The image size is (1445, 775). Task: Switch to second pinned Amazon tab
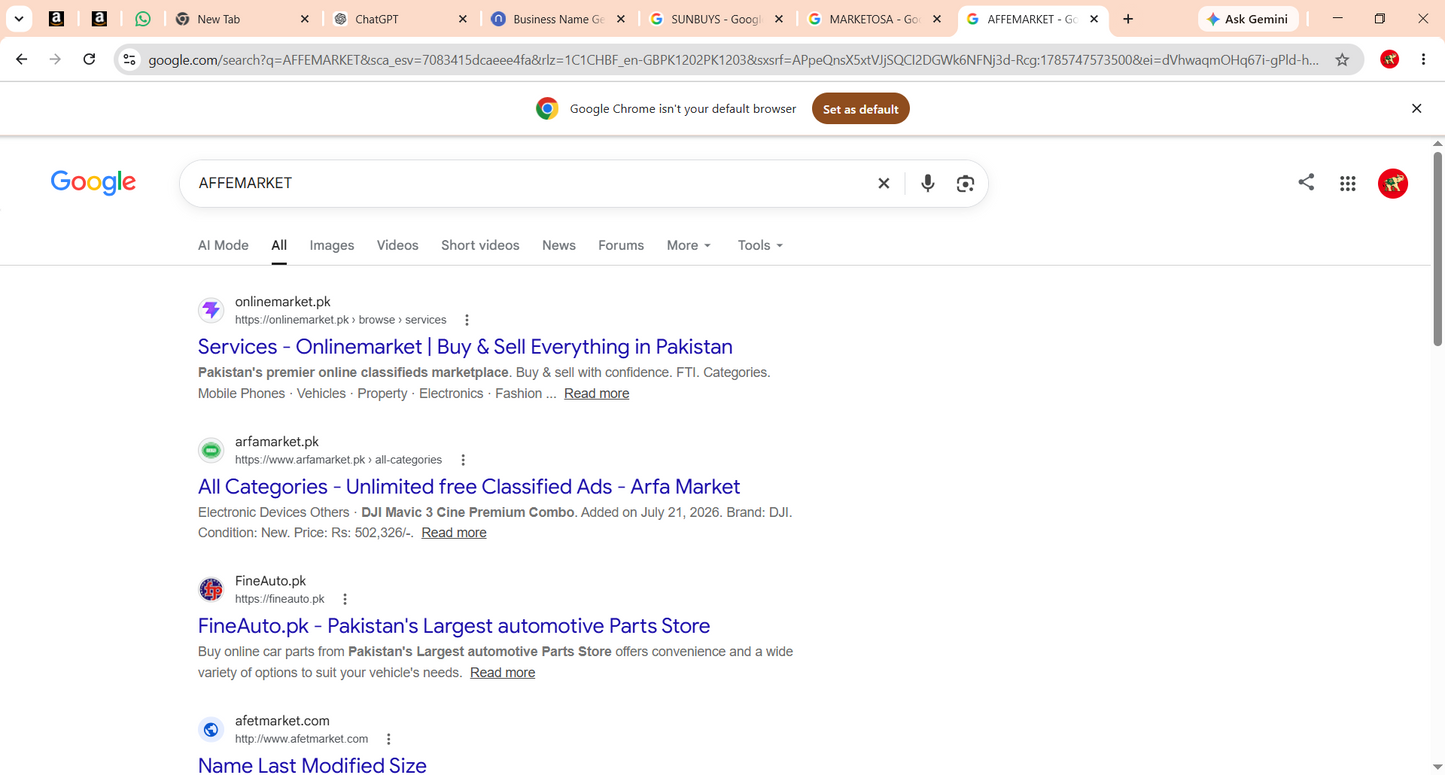[x=100, y=19]
